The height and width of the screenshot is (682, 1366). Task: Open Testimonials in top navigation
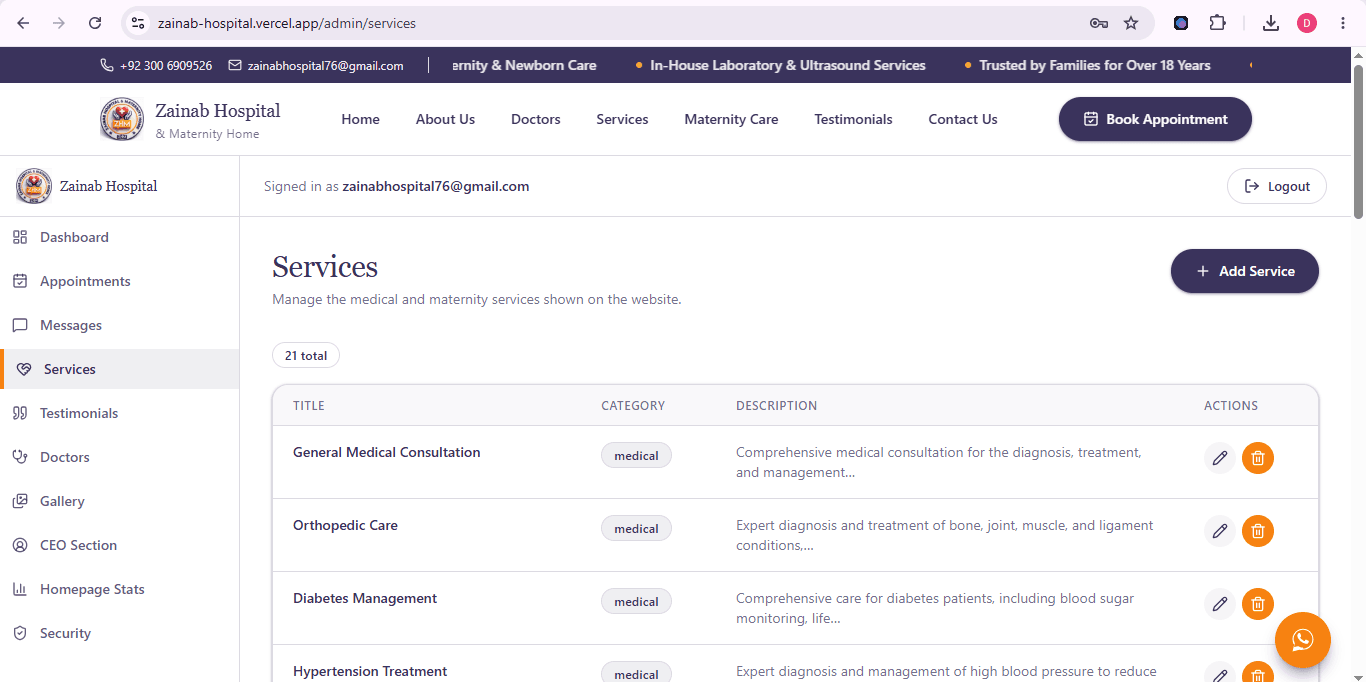[853, 119]
